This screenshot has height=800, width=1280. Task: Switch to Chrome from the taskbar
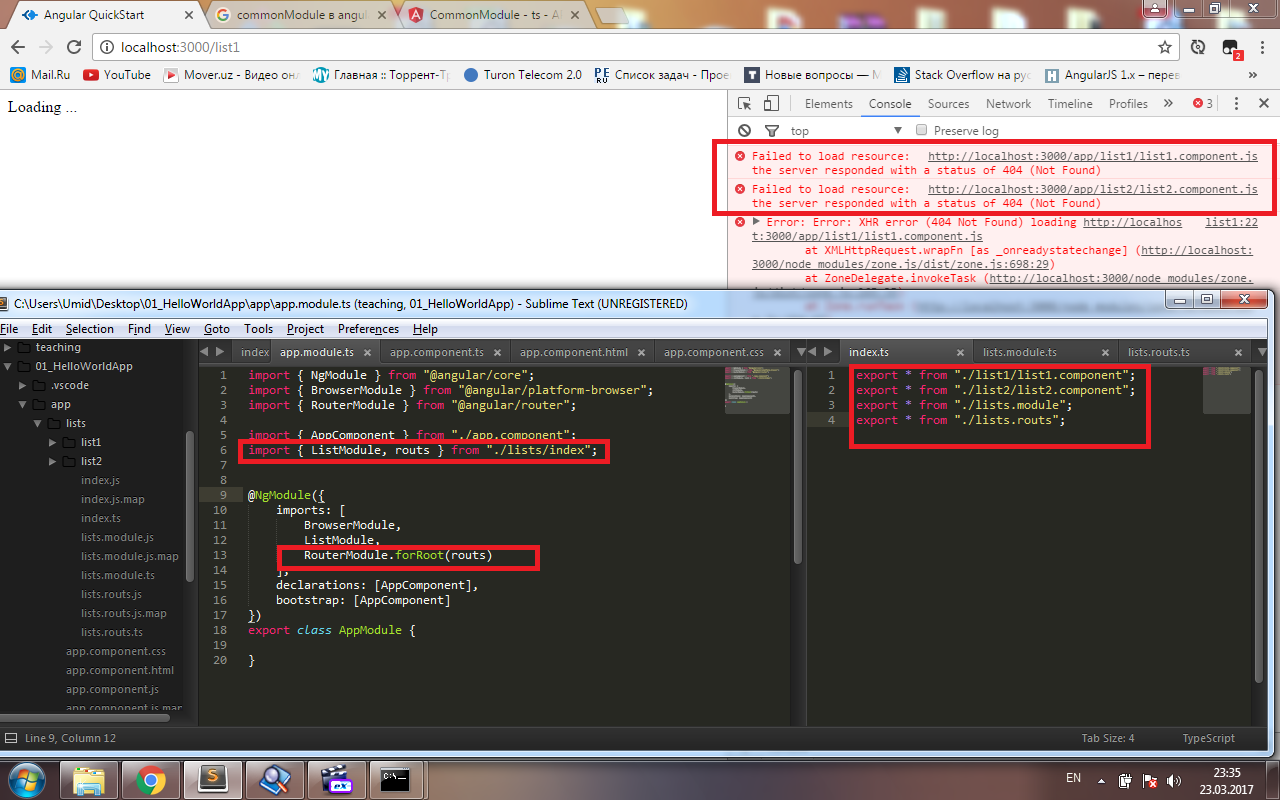point(152,779)
